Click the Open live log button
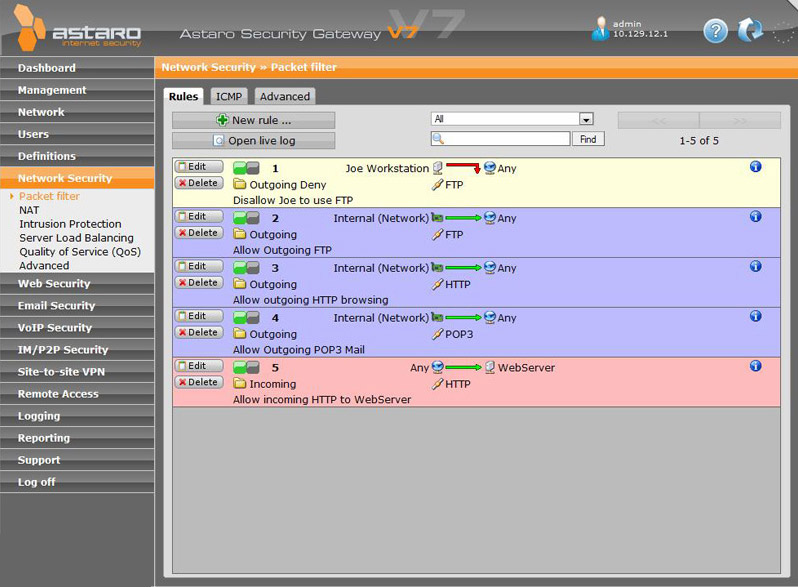Image resolution: width=798 pixels, height=587 pixels. [253, 141]
